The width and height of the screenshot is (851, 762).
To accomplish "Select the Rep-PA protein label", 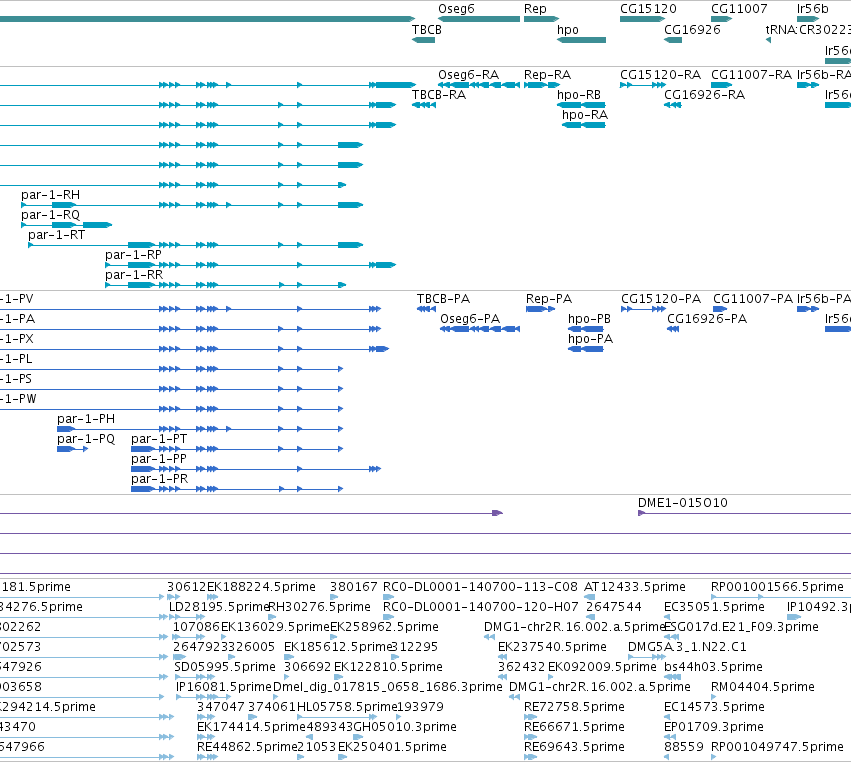I will click(549, 299).
